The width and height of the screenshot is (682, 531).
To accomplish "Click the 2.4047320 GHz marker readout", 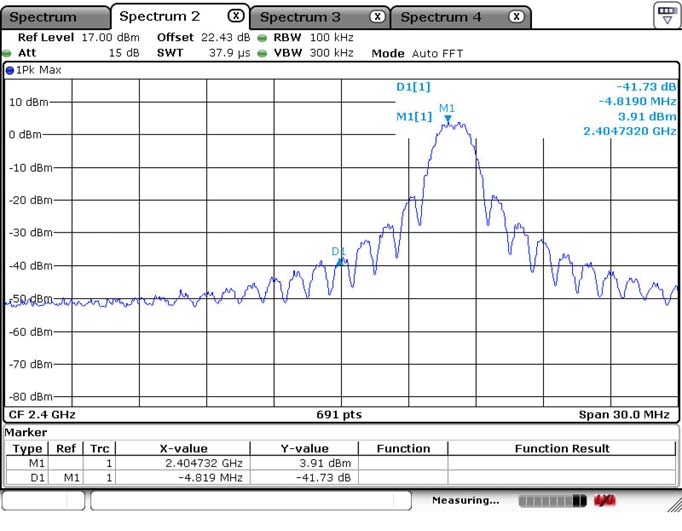I will 629,131.
